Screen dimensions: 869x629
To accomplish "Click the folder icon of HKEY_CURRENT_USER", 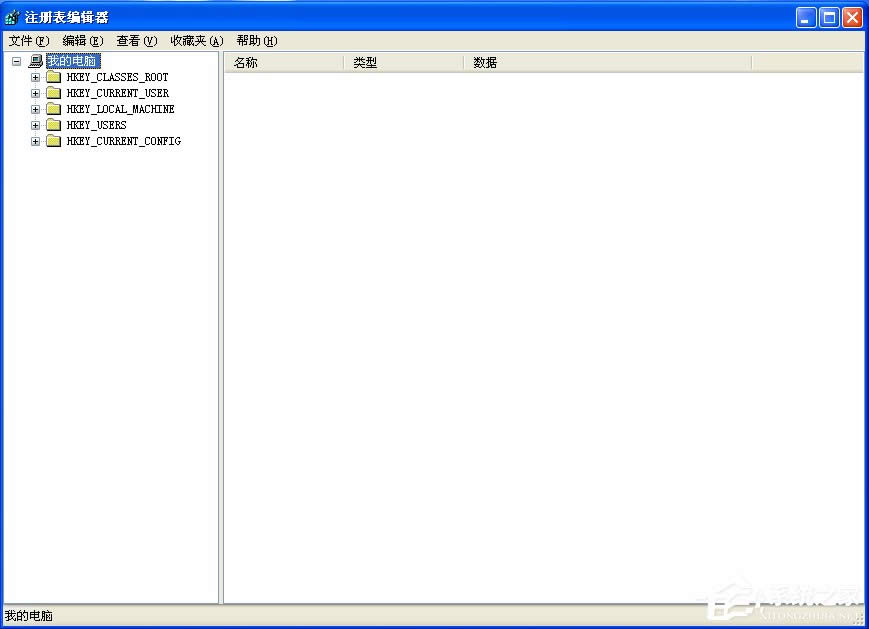I will pos(53,93).
